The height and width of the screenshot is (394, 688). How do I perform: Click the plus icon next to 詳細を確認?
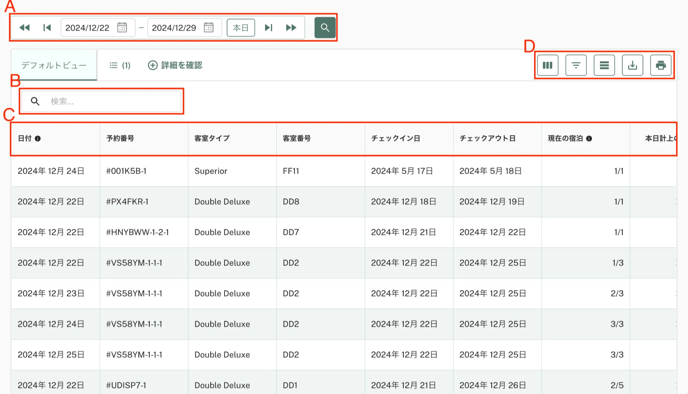point(153,65)
